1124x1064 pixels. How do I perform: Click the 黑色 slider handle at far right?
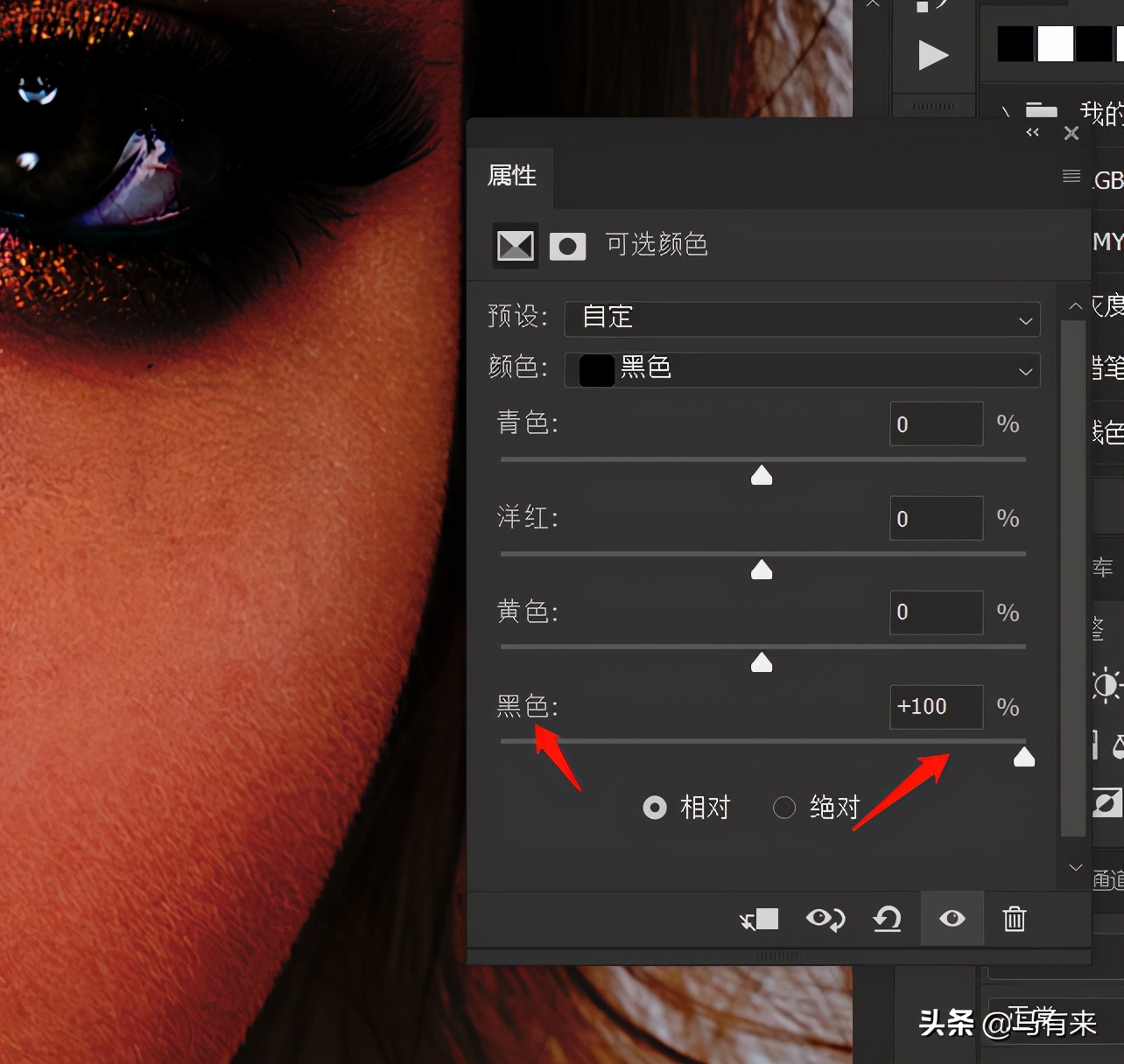pos(1024,757)
